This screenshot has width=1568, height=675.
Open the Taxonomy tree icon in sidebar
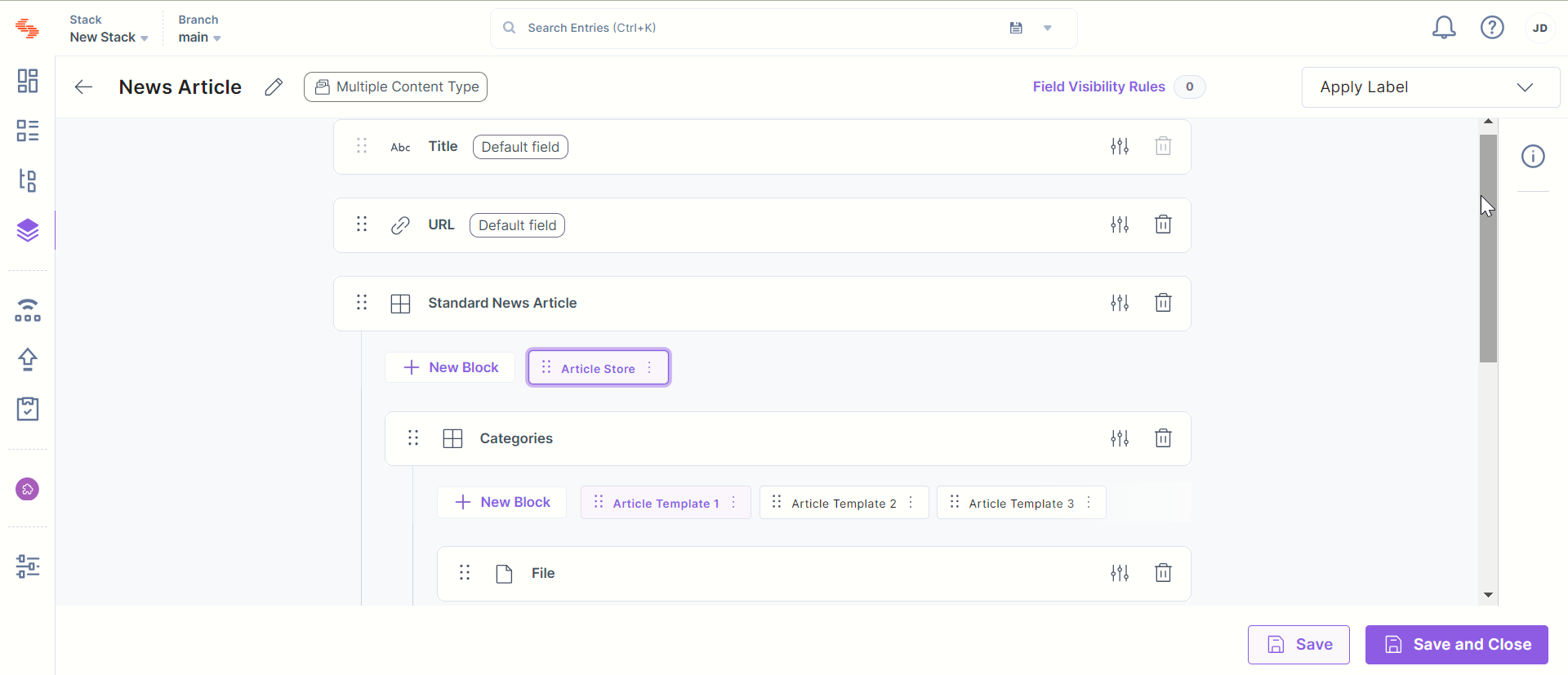(x=28, y=180)
